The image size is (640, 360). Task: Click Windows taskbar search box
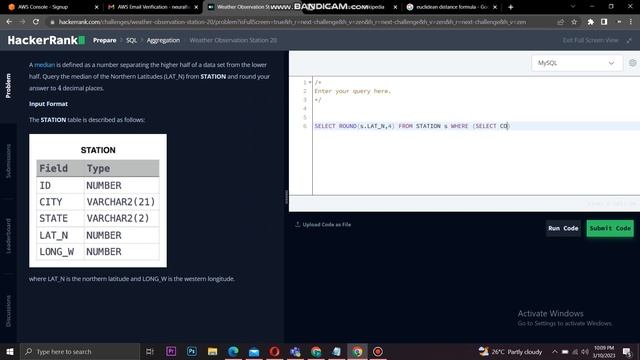pos(80,351)
